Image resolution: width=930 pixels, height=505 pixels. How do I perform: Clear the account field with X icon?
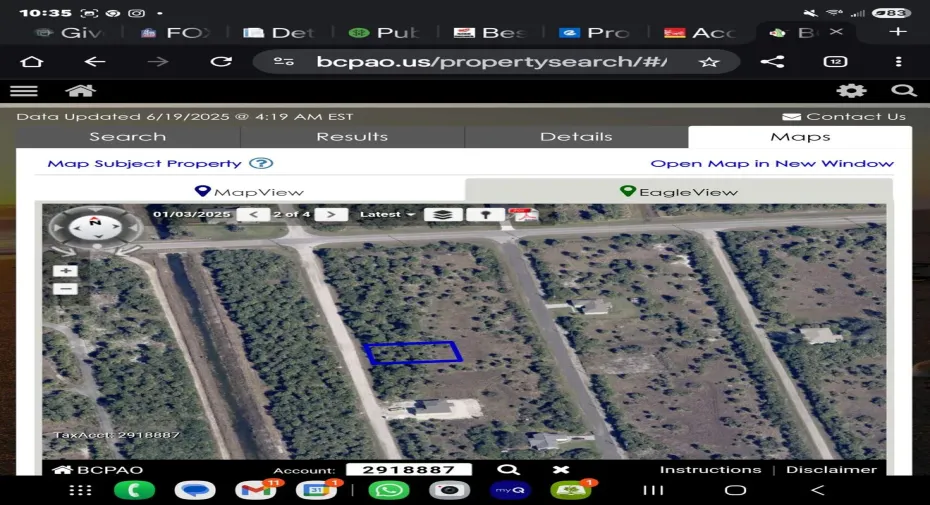(561, 469)
